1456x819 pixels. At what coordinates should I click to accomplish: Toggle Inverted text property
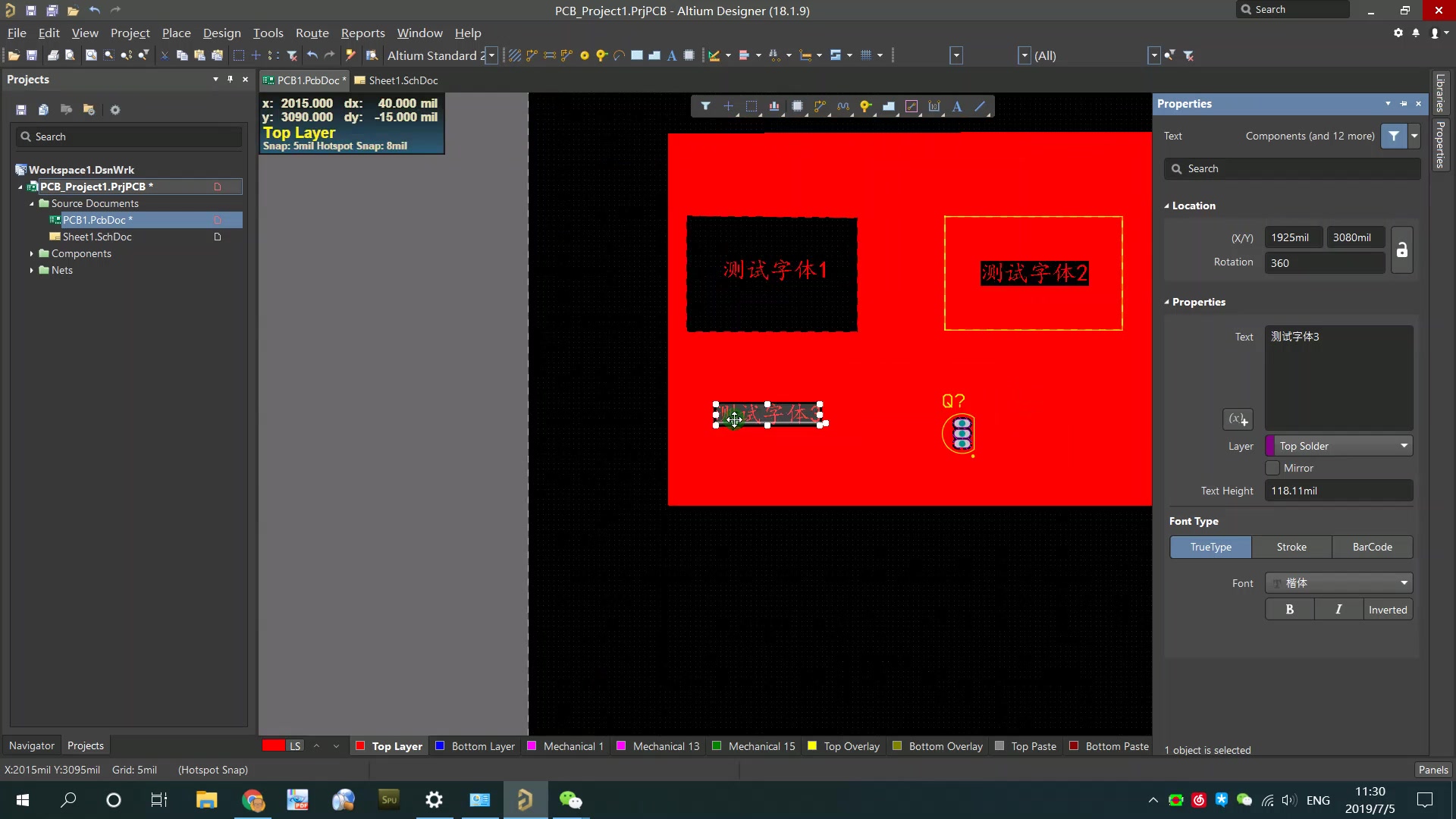point(1387,609)
